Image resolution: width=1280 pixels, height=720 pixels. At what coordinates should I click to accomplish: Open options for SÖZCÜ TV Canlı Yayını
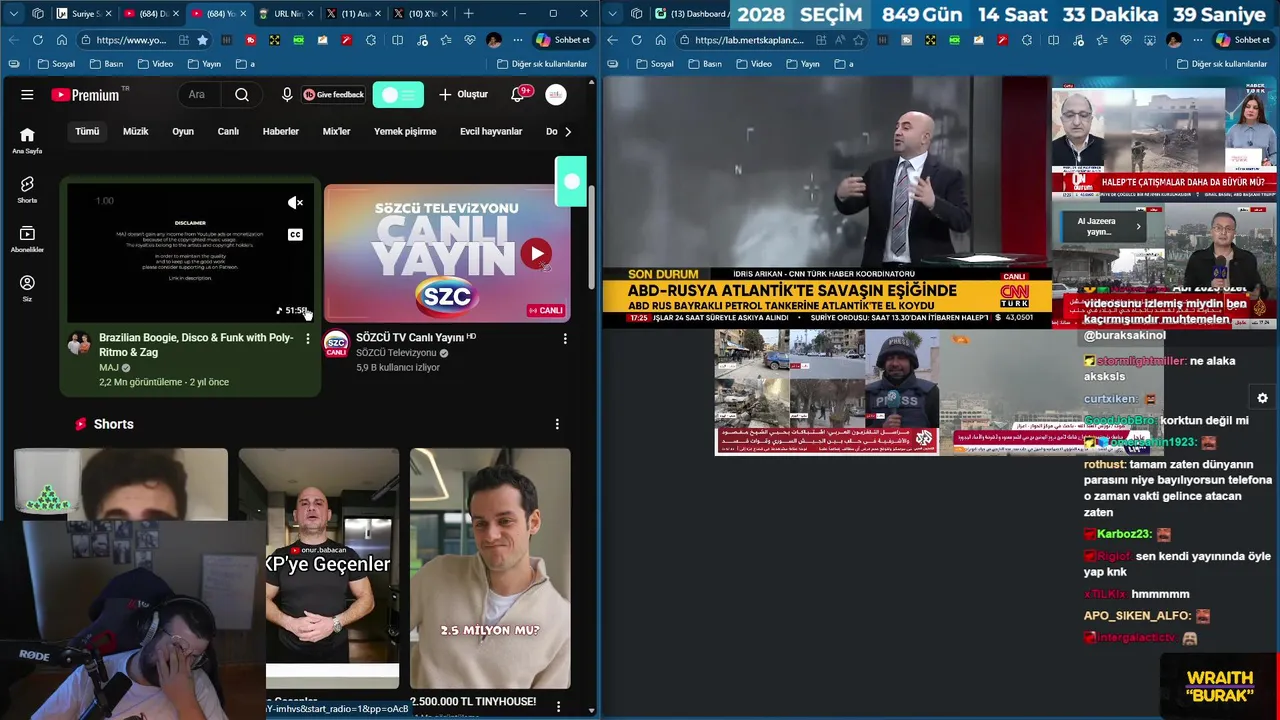565,339
